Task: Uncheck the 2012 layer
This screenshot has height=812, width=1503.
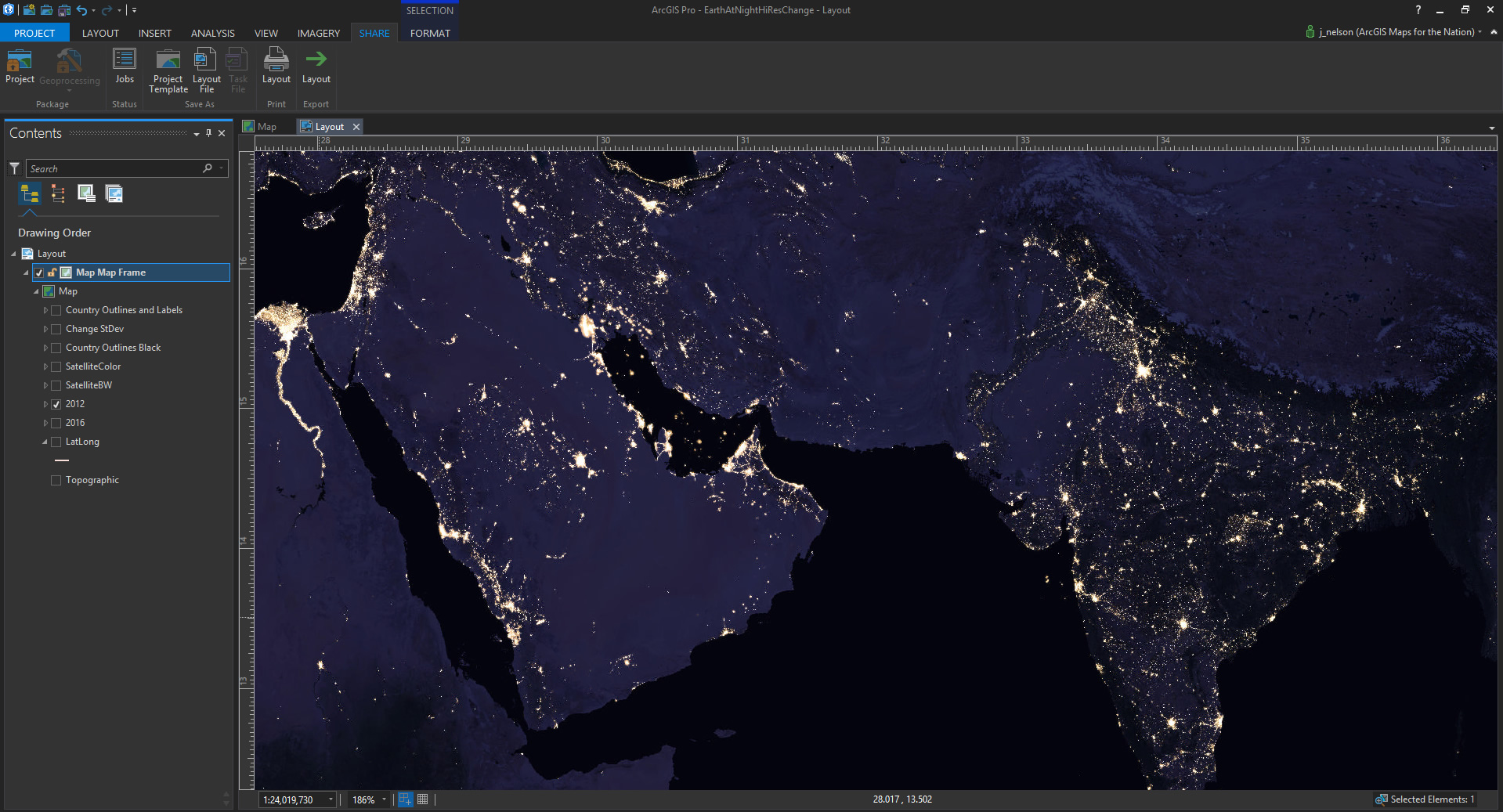Action: pos(56,404)
